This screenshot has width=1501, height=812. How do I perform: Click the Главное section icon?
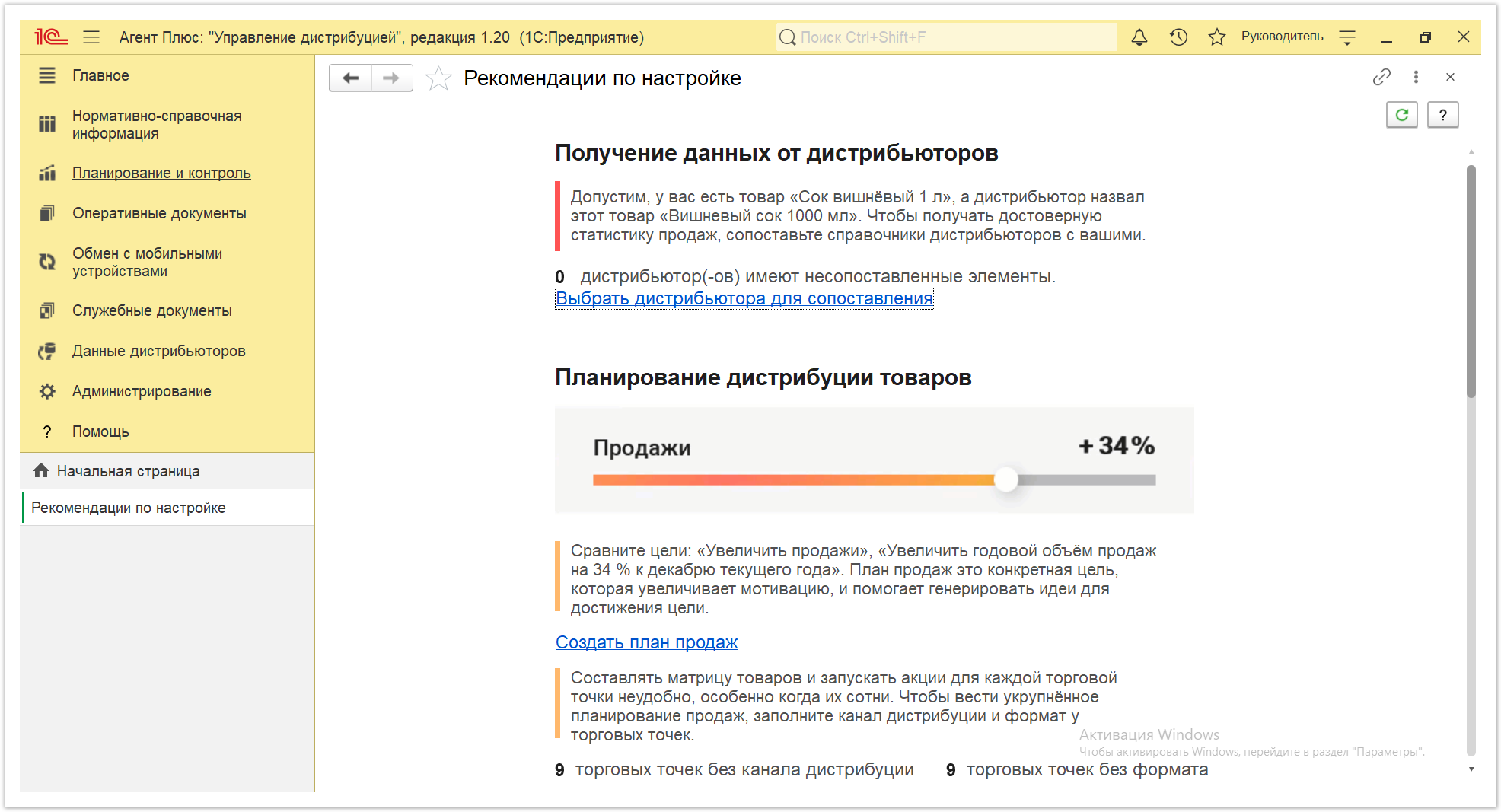pos(47,75)
